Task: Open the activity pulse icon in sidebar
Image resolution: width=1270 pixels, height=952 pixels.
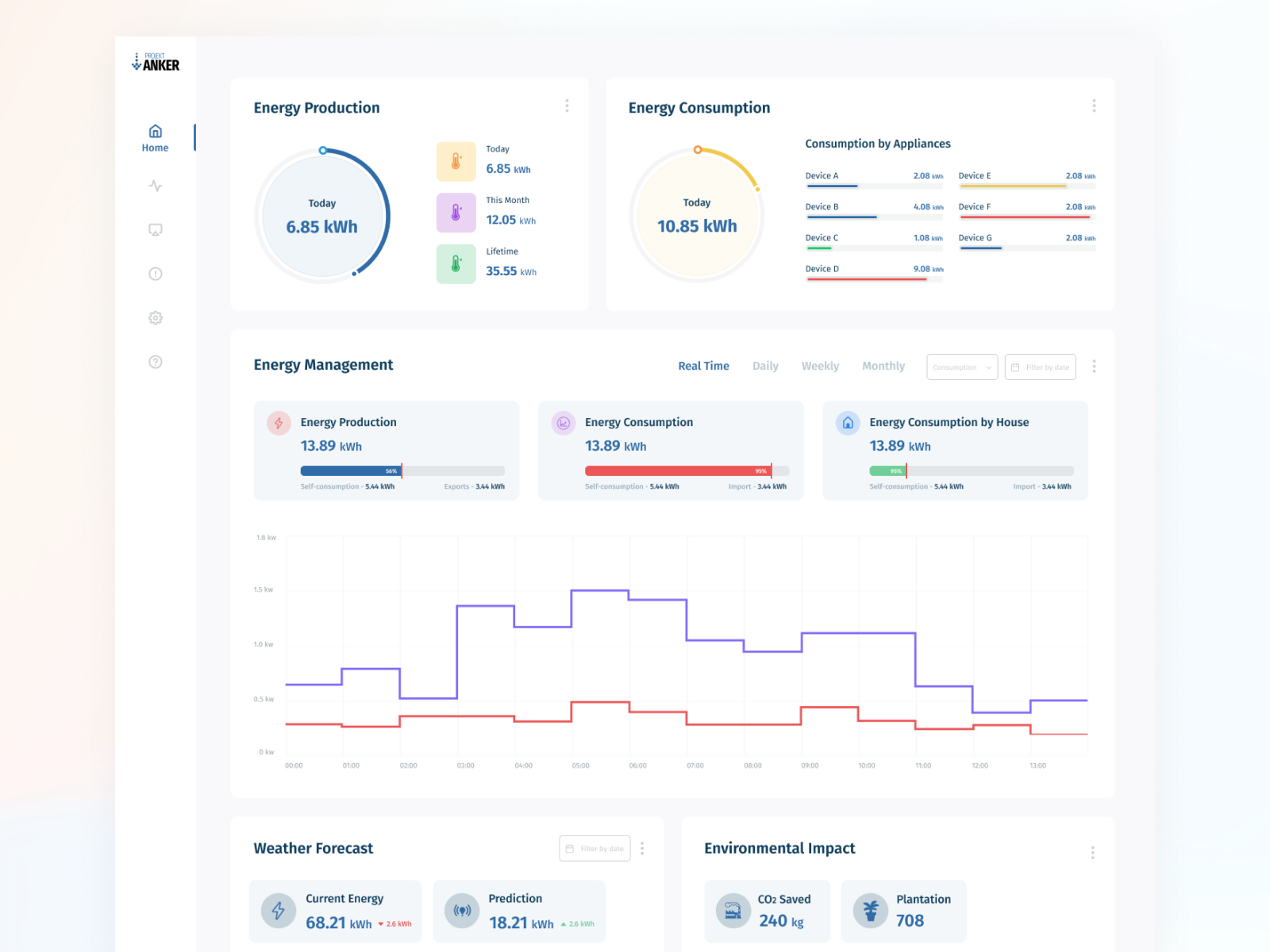Action: click(156, 186)
